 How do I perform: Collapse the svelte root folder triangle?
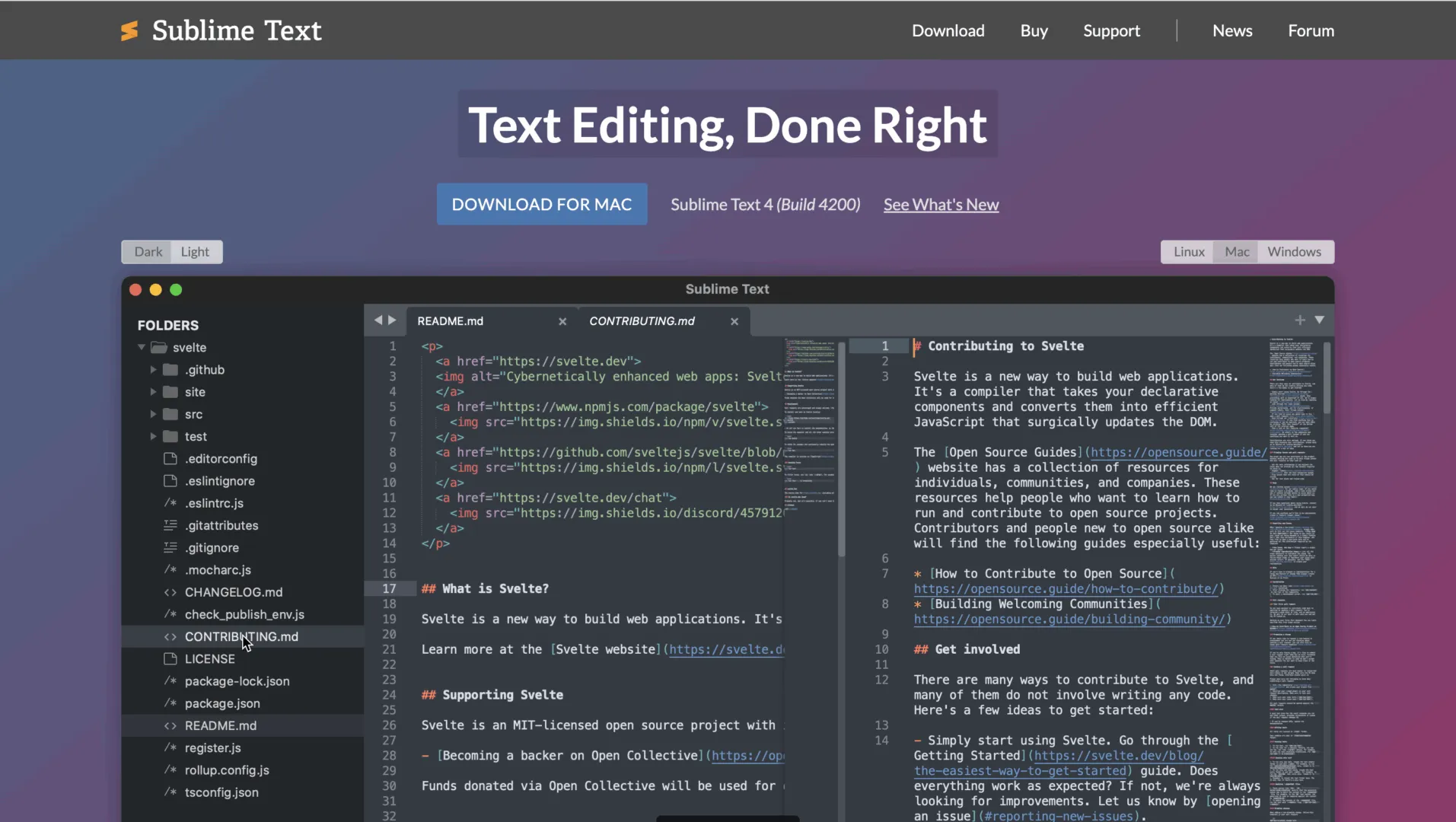coord(142,347)
